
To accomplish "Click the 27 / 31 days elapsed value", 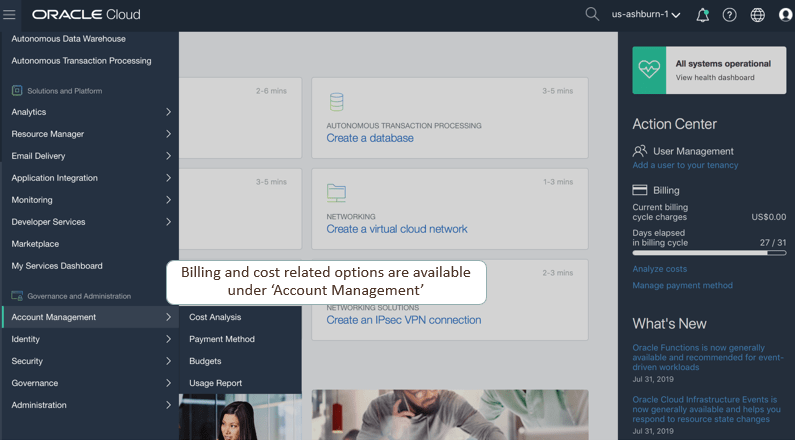I will tap(773, 243).
